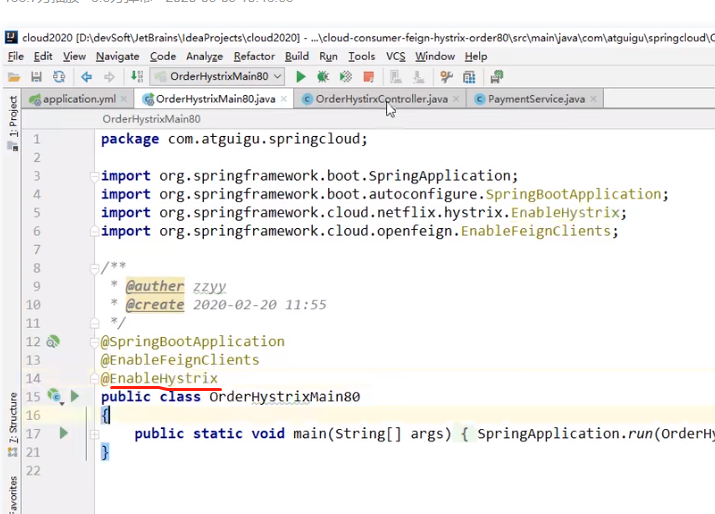Click the class name OrderHystrixMain80 on line 15

coord(285,397)
